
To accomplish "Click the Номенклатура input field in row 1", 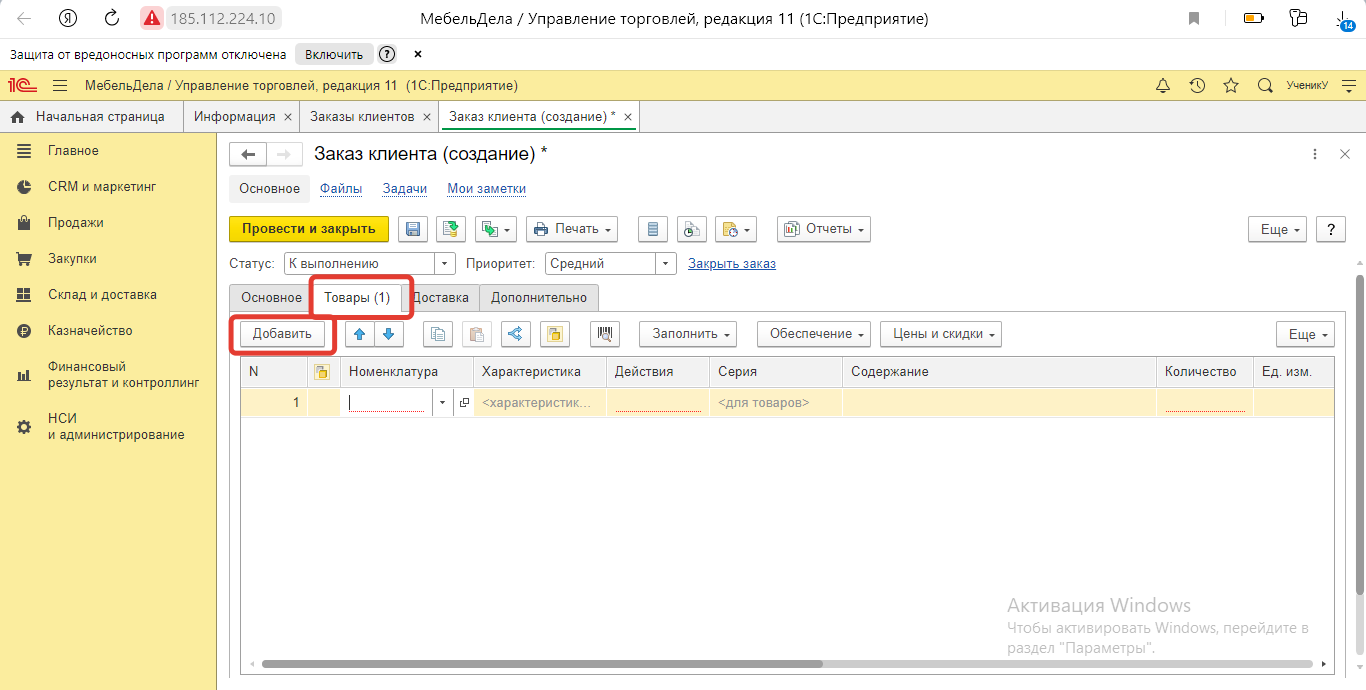I will click(386, 403).
